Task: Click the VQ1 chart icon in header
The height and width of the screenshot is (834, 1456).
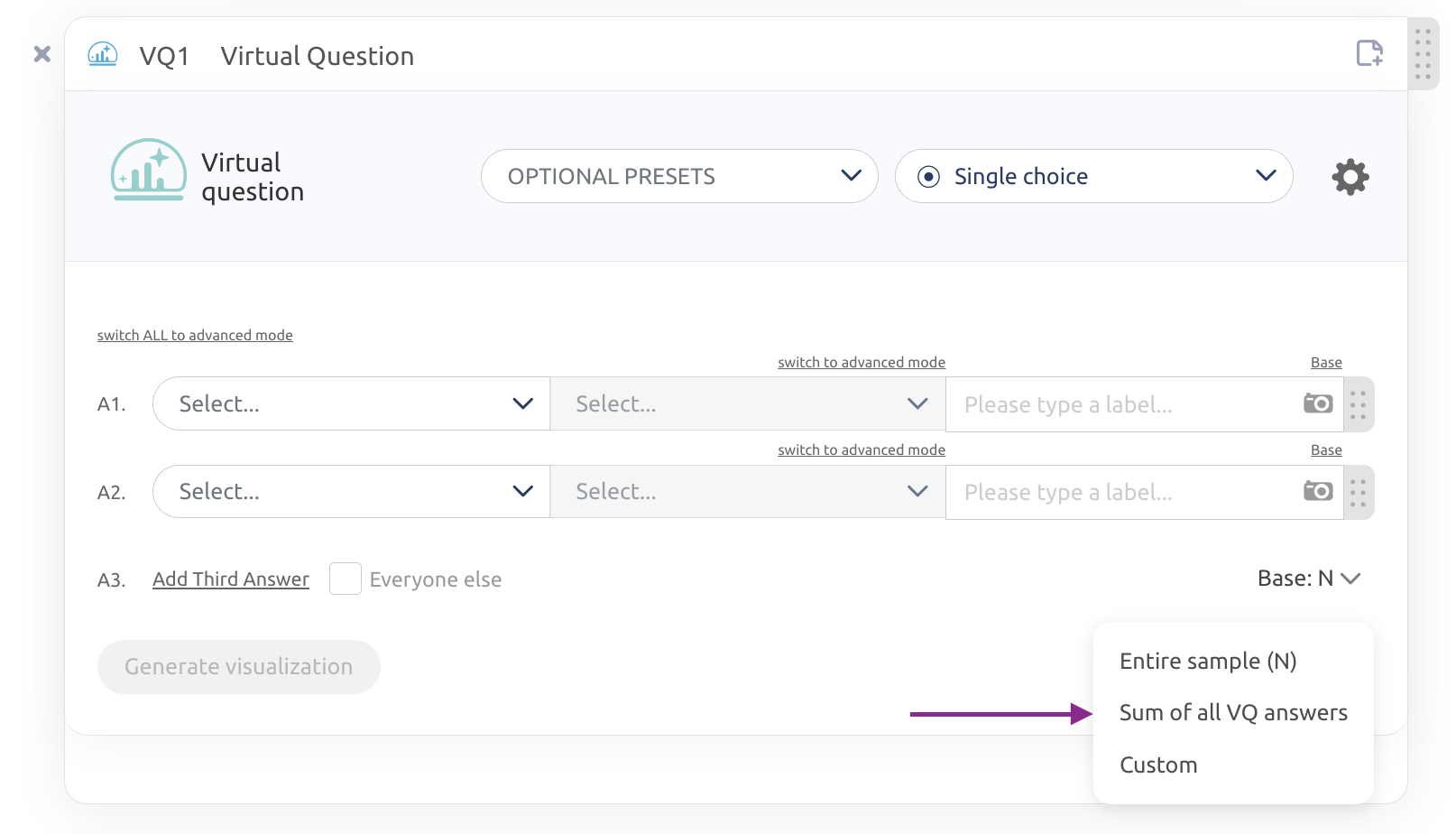Action: click(x=103, y=54)
